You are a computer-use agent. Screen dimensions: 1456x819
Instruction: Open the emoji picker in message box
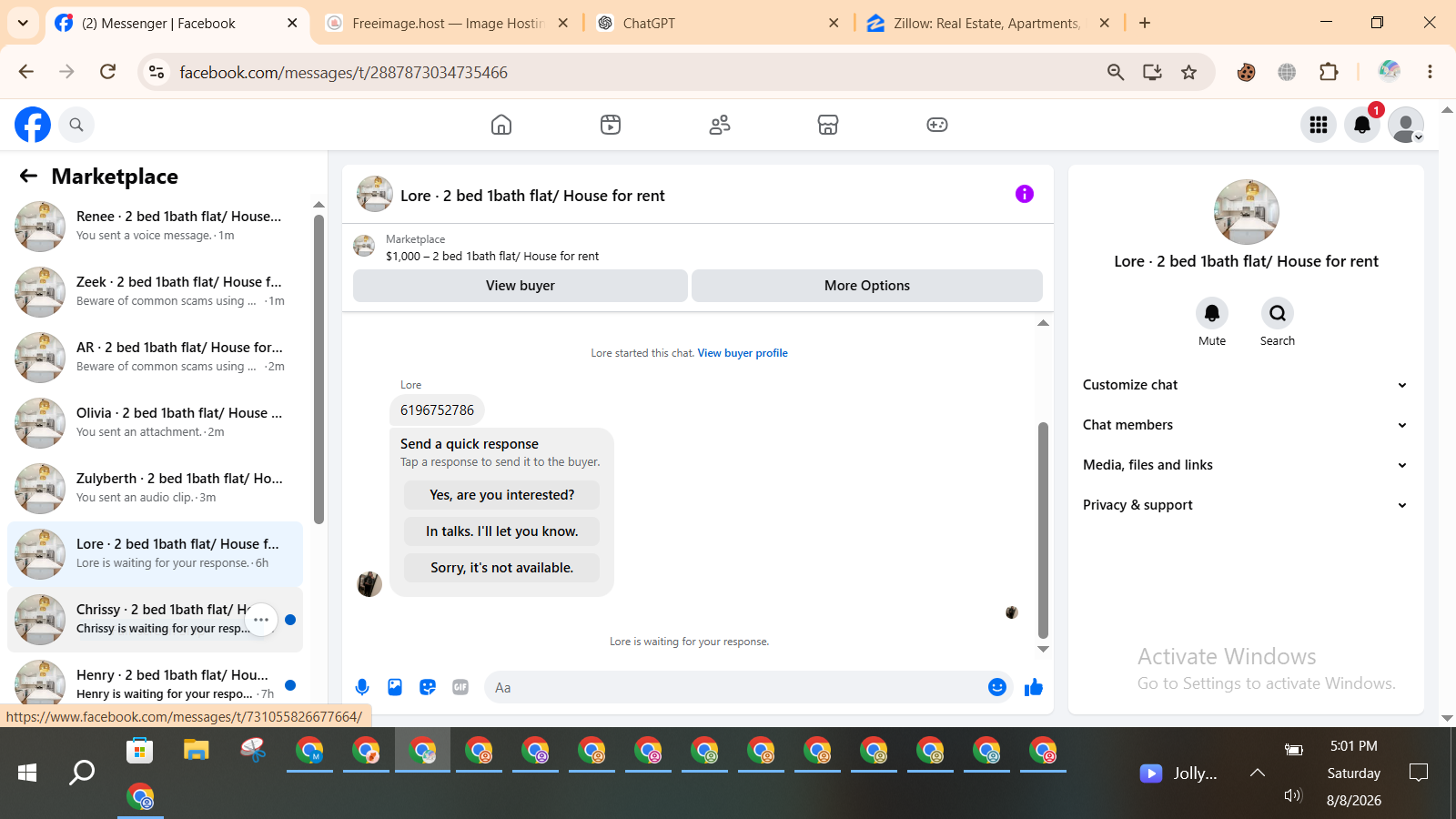[x=997, y=687]
